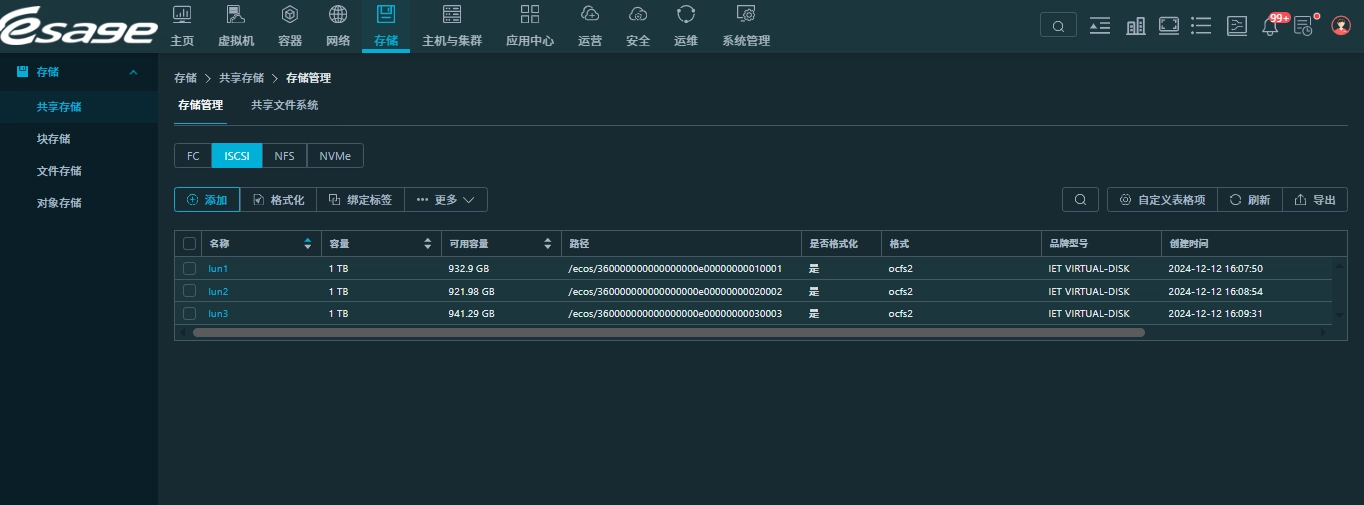Open the 应用中心 application center
Image resolution: width=1364 pixels, height=505 pixels.
tap(530, 26)
